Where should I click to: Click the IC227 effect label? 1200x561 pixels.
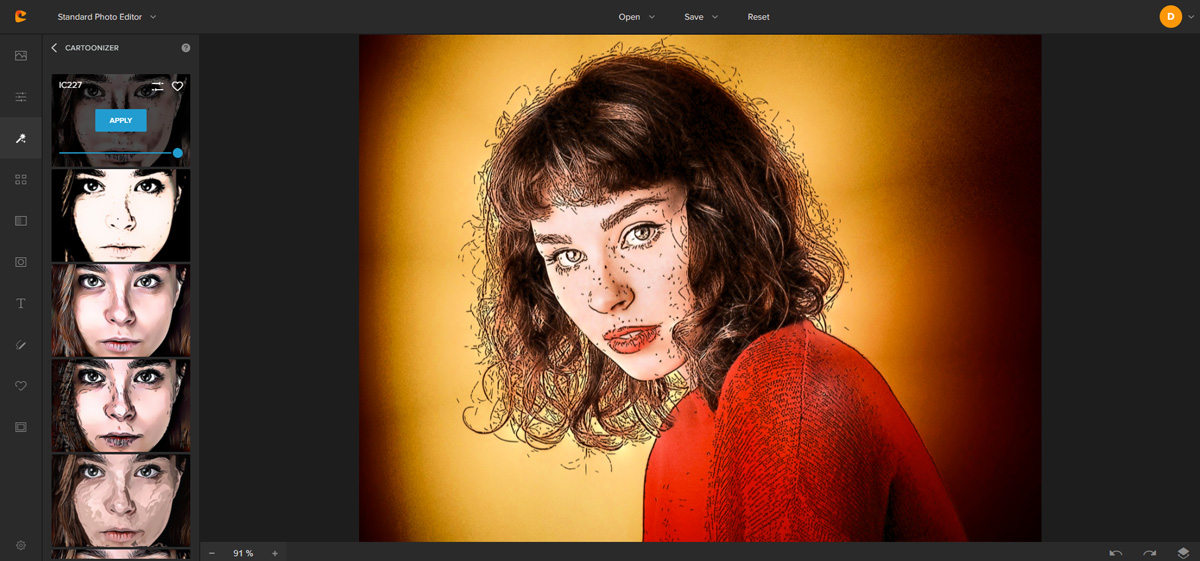point(70,85)
